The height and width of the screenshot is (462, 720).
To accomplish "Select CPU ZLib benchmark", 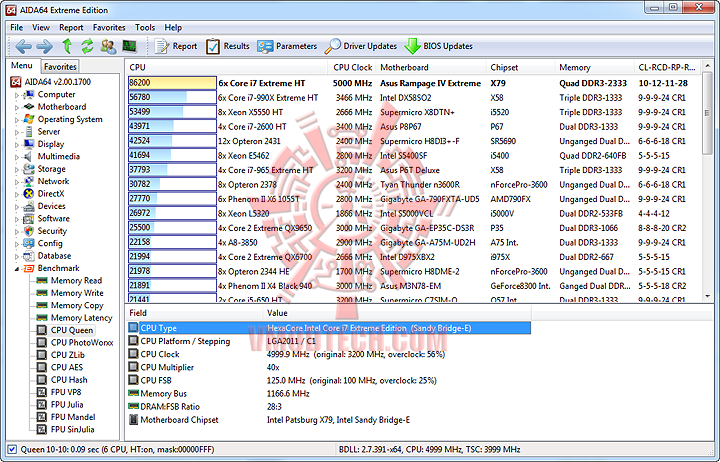I will 68,355.
